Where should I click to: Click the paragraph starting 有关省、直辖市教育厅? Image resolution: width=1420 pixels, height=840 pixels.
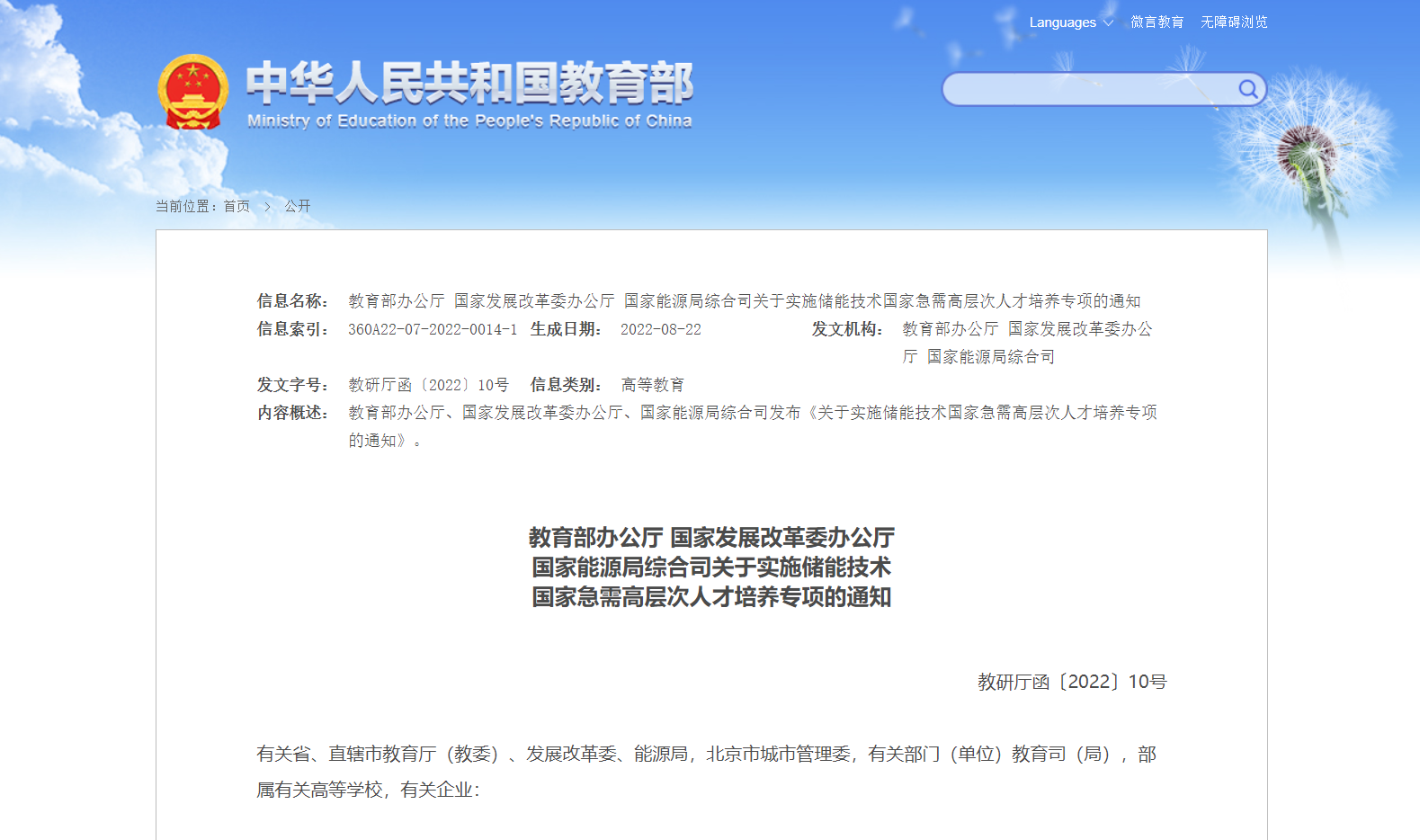click(707, 772)
